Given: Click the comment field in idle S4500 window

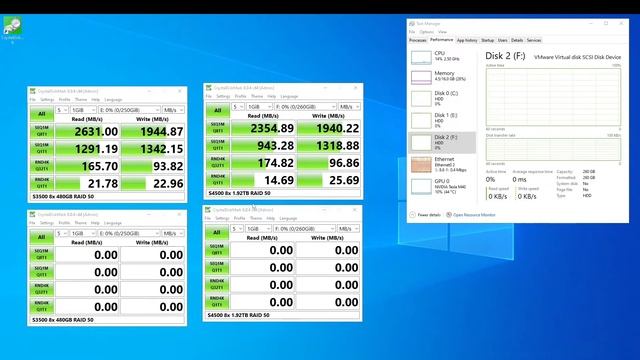Looking at the screenshot, I should coord(282,315).
